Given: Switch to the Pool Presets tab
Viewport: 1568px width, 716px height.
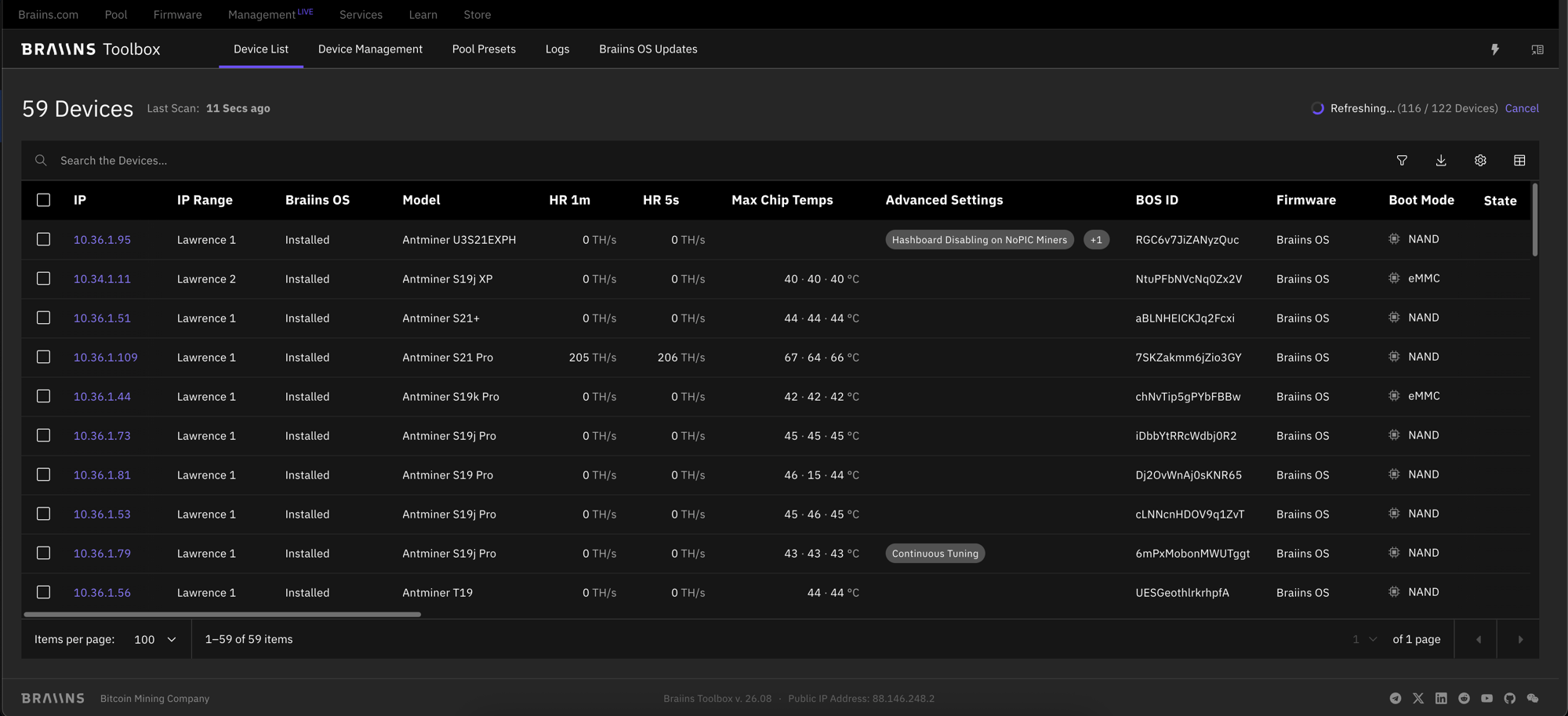Looking at the screenshot, I should 484,49.
